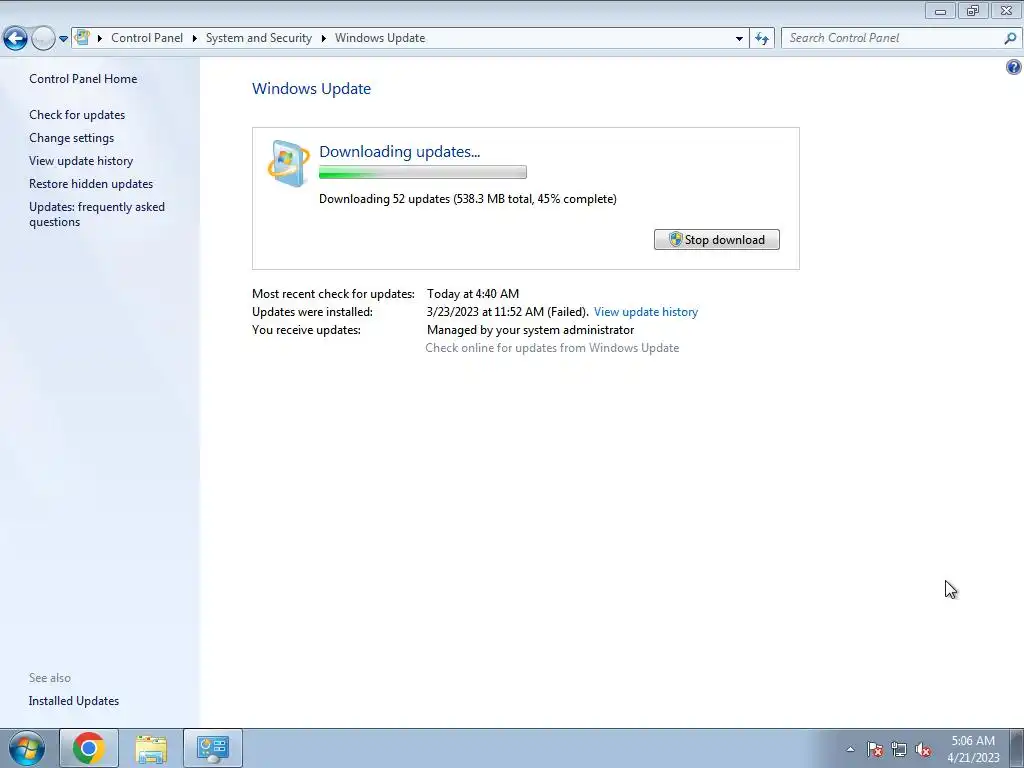Expand the arrow after Control Panel breadcrumb
Image resolution: width=1024 pixels, height=768 pixels.
195,38
